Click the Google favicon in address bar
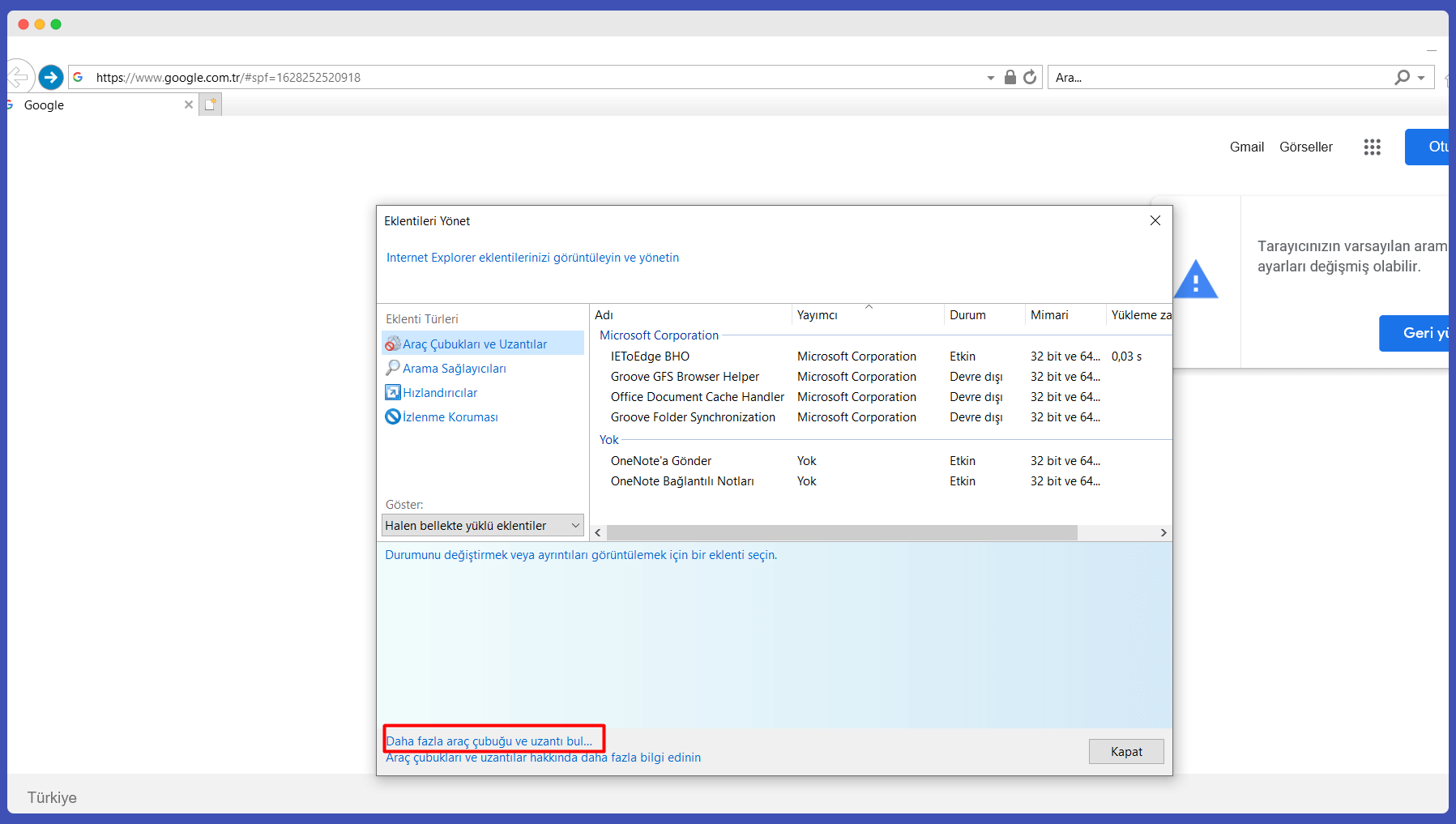Image resolution: width=1456 pixels, height=824 pixels. point(78,77)
